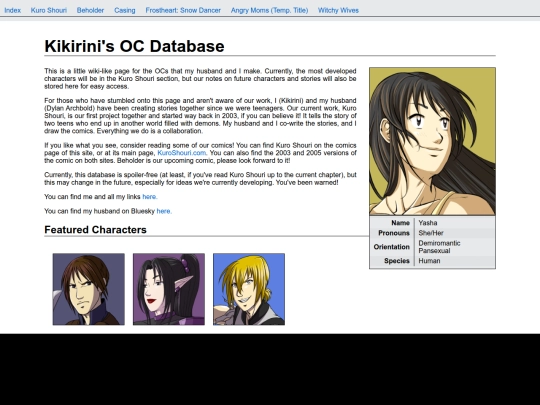Open the Witchy Wives section
This screenshot has width=540, height=405.
[338, 10]
